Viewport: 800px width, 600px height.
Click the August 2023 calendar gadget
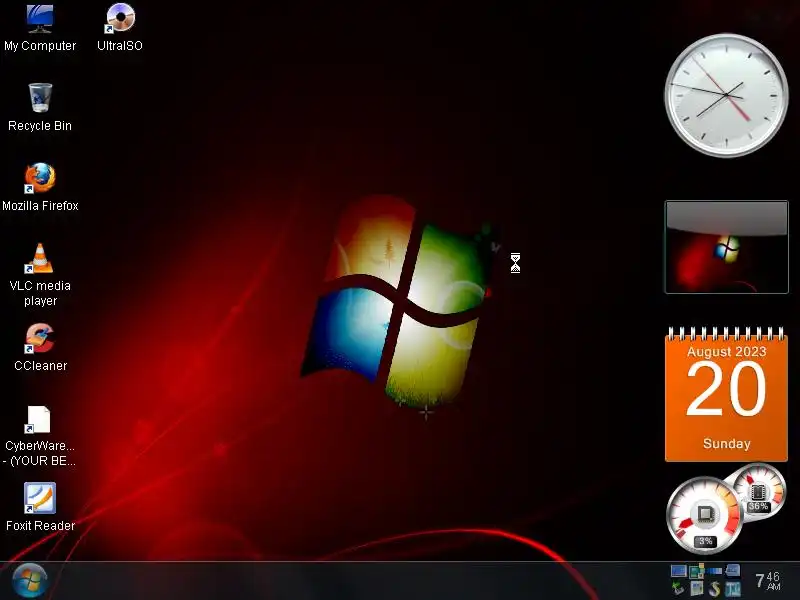point(727,394)
